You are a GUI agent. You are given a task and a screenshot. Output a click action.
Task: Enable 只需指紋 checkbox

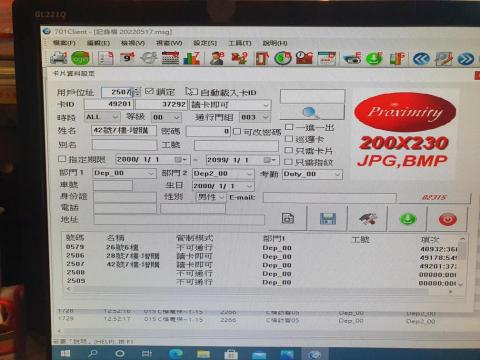289,162
